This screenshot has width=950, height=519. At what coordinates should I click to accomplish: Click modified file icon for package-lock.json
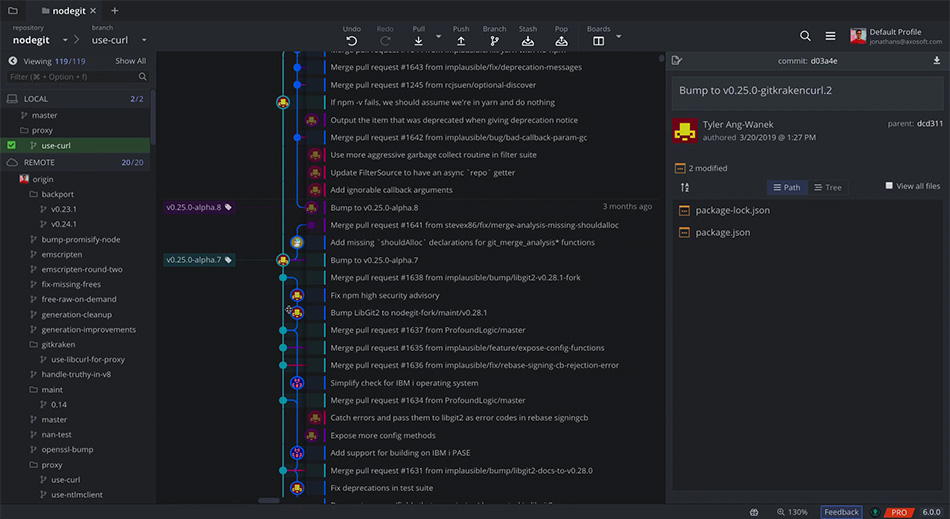point(684,210)
